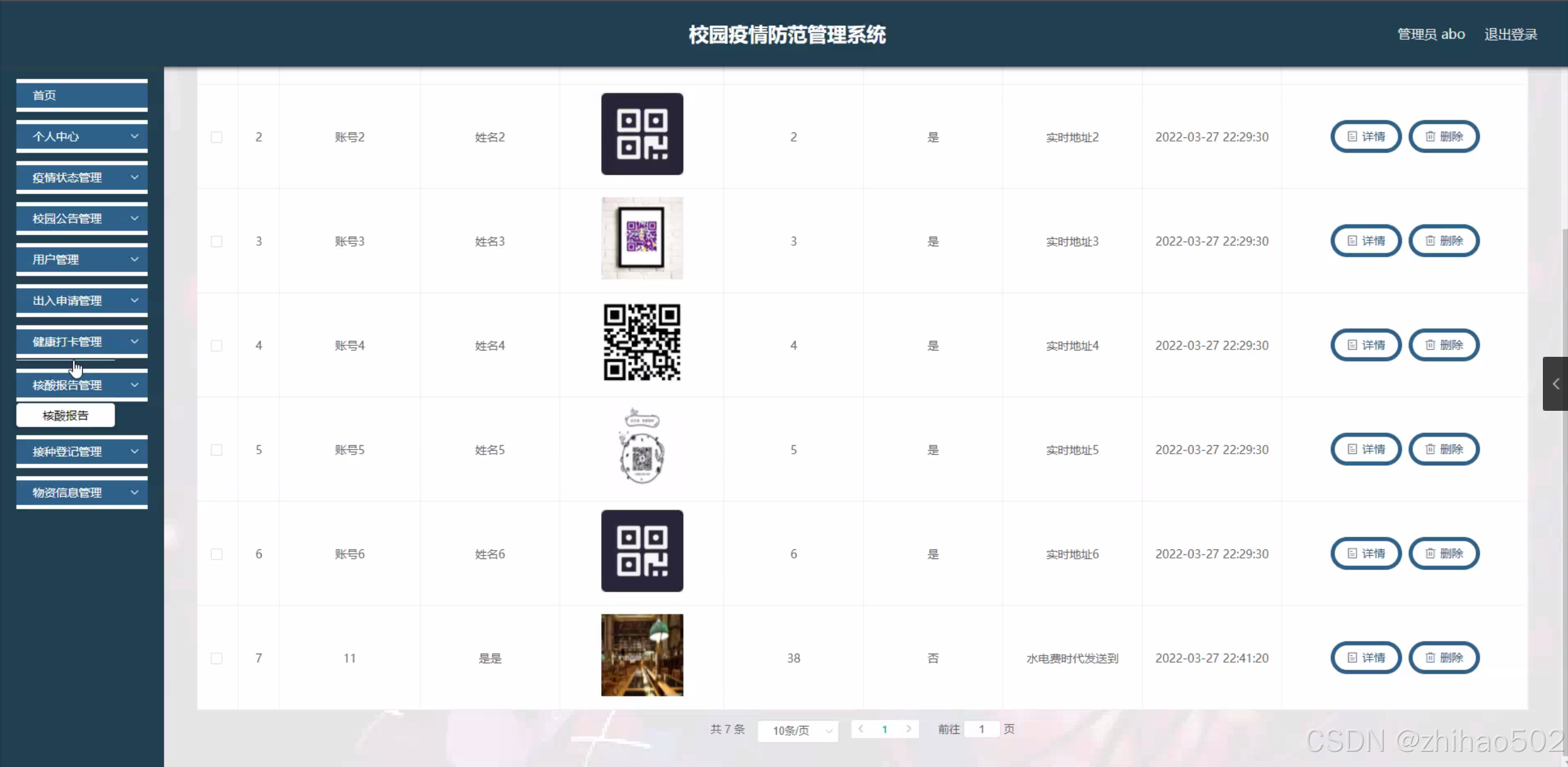Click document icon in row 6 详情 button
The image size is (1568, 767).
click(1352, 554)
